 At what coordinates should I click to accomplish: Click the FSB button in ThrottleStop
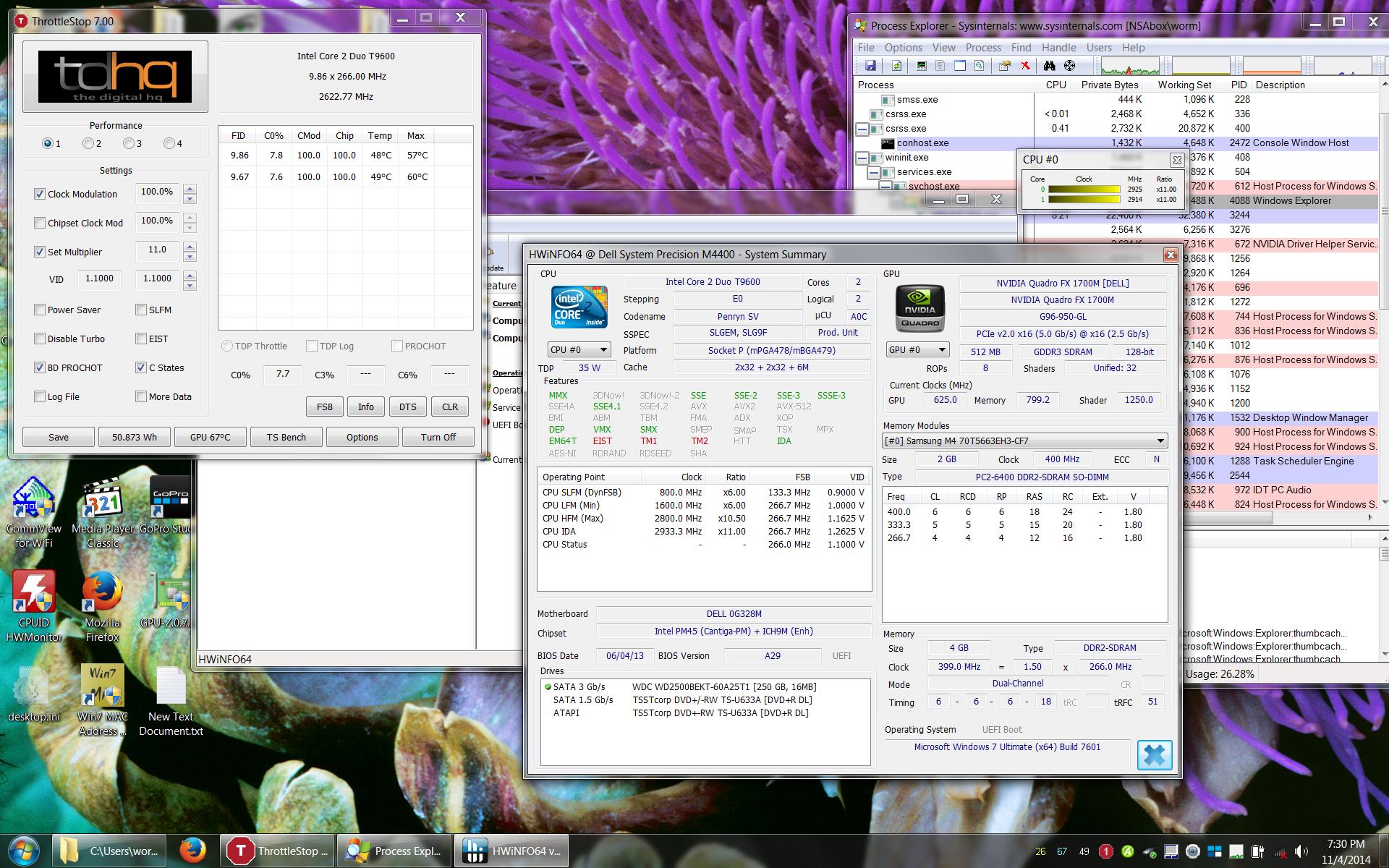coord(325,407)
